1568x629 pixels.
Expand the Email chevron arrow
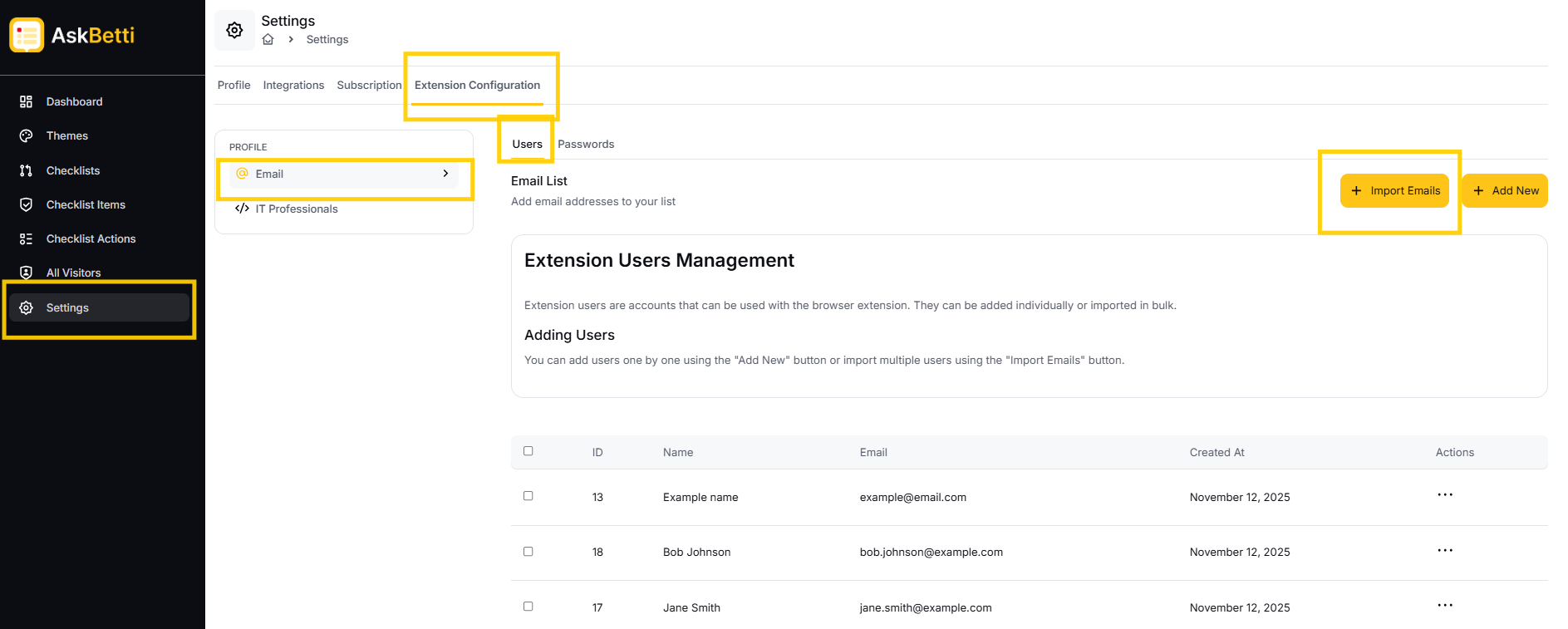coord(445,174)
